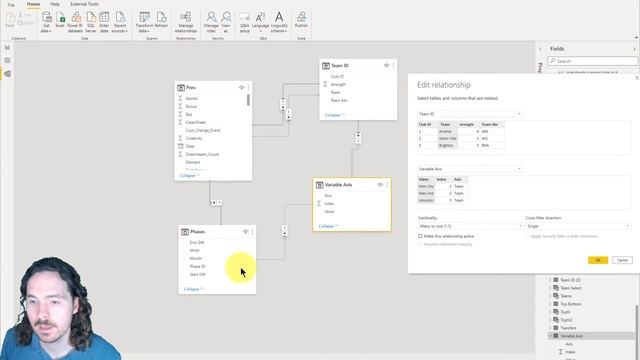Click OK in Edit relationship dialog
Image resolution: width=640 pixels, height=360 pixels.
pos(598,260)
